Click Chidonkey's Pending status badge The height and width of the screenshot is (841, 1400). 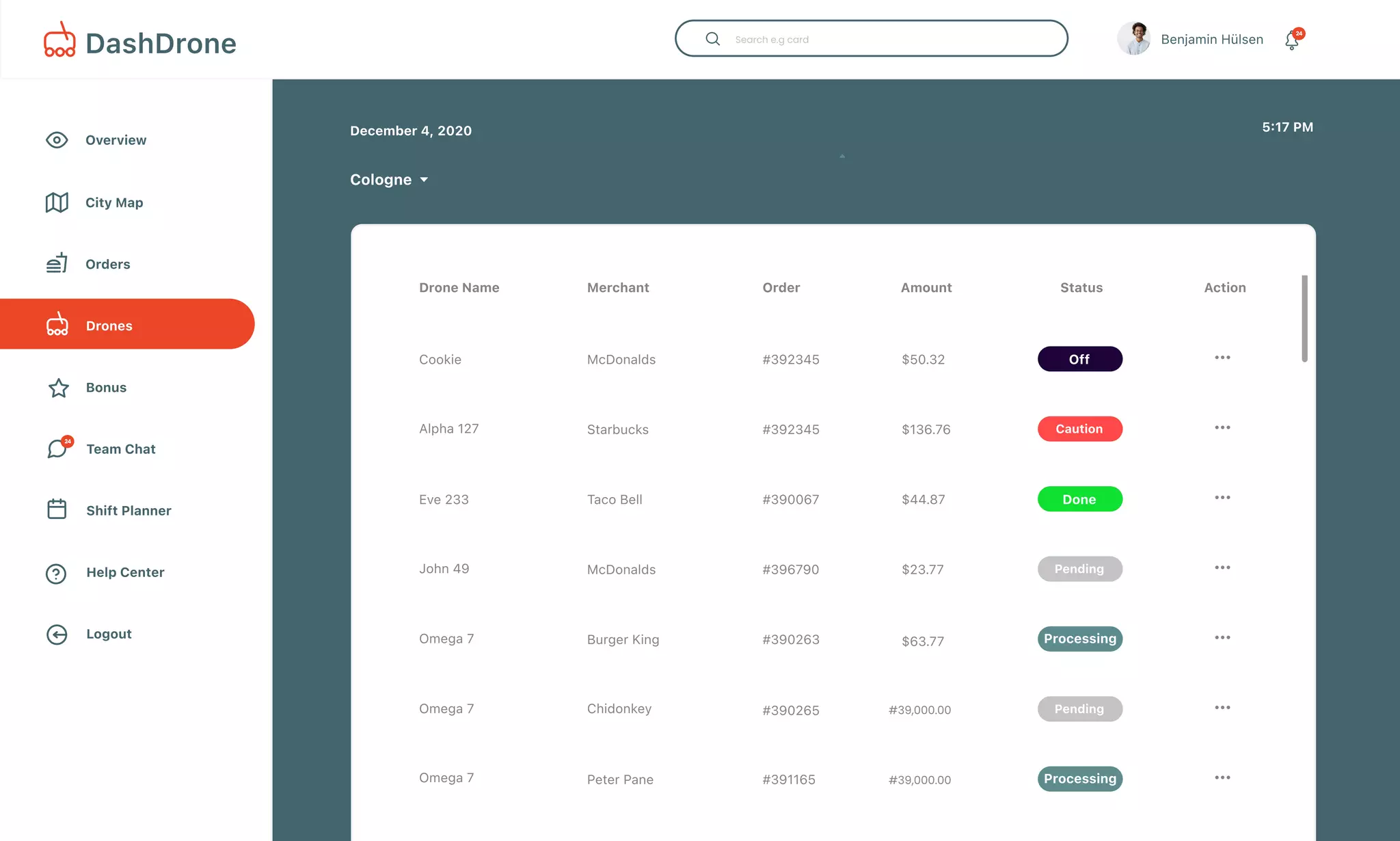point(1080,709)
